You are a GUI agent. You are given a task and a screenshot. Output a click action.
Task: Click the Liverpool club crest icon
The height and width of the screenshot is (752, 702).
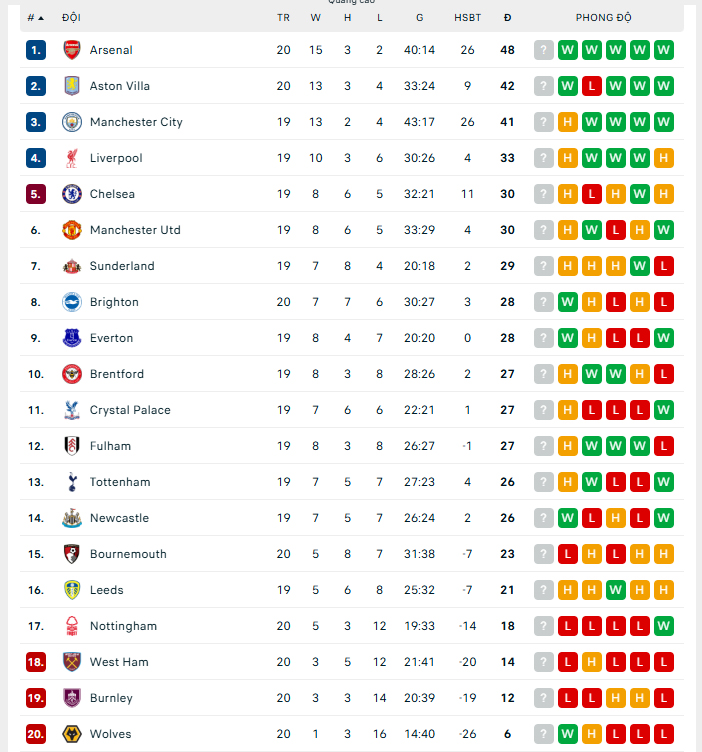(71, 158)
